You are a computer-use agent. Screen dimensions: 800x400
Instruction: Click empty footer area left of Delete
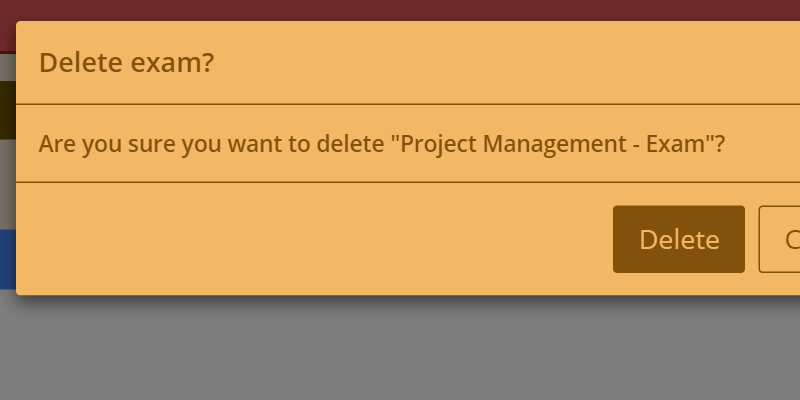pyautogui.click(x=300, y=239)
